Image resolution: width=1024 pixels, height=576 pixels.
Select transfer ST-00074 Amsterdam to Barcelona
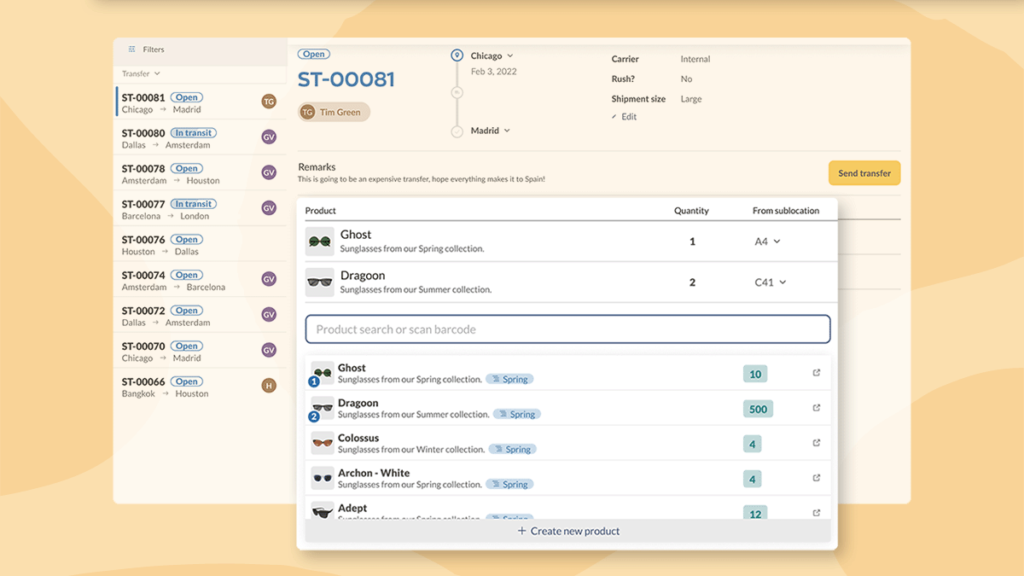tap(200, 280)
